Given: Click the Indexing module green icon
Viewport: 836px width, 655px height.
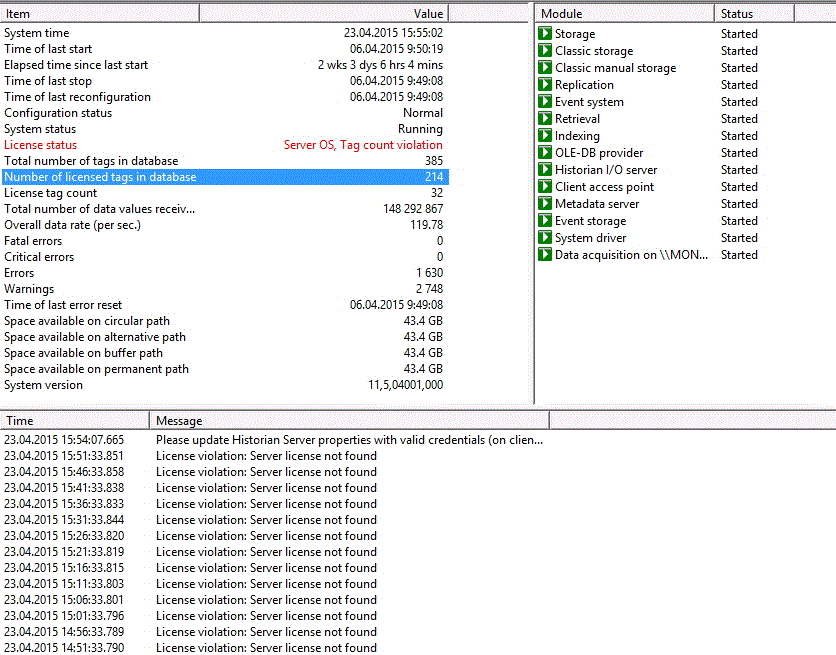Looking at the screenshot, I should (x=545, y=136).
